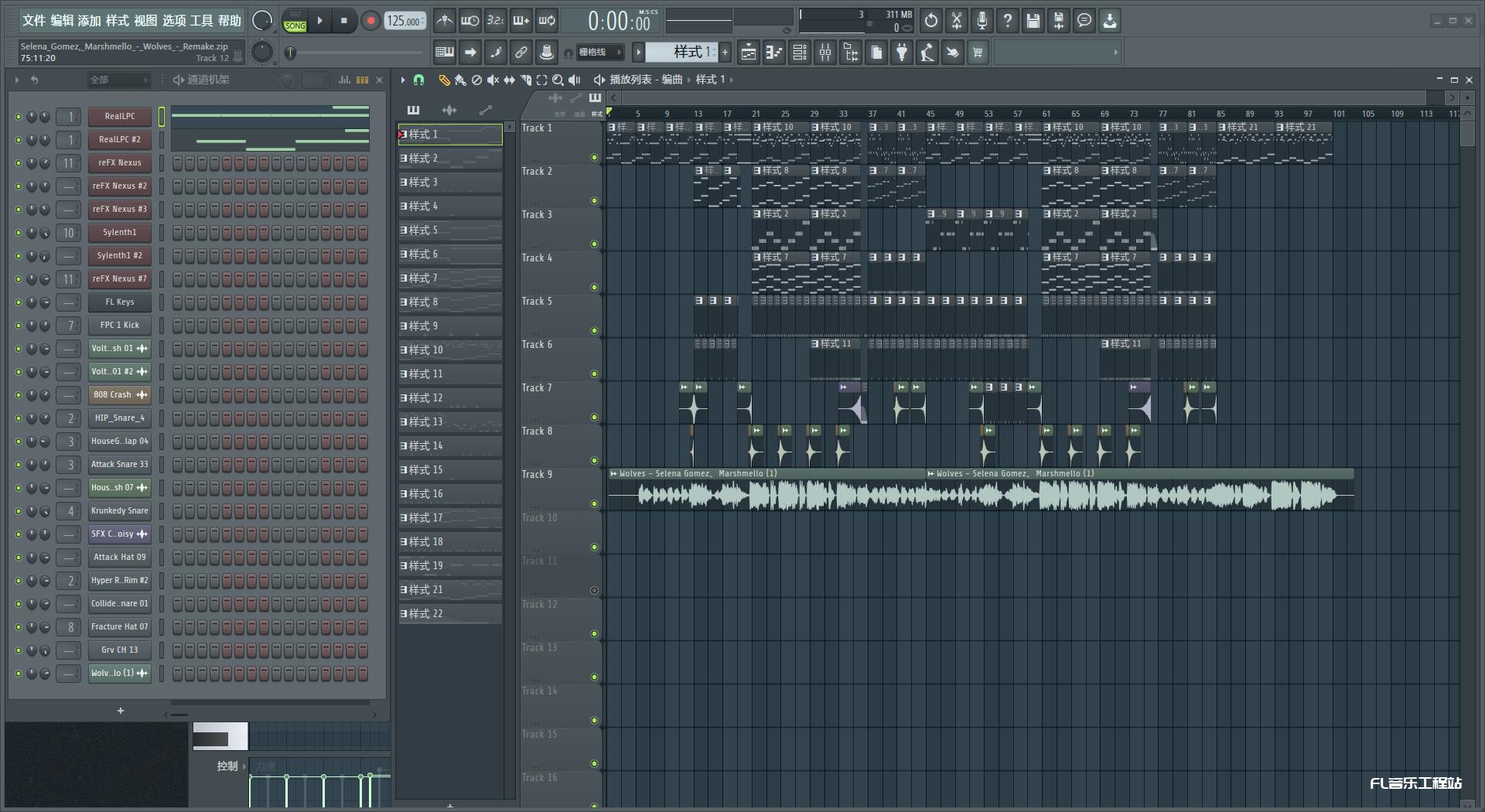The image size is (1485, 812).
Task: Mute Track 5 in the playlist
Action: tap(594, 331)
